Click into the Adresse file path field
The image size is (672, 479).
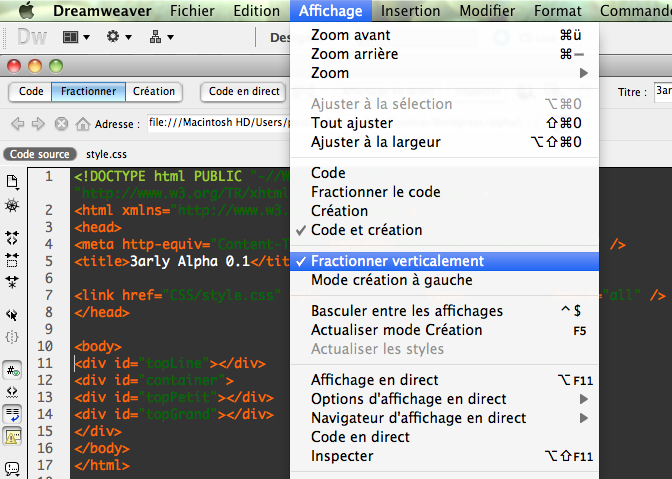(219, 123)
